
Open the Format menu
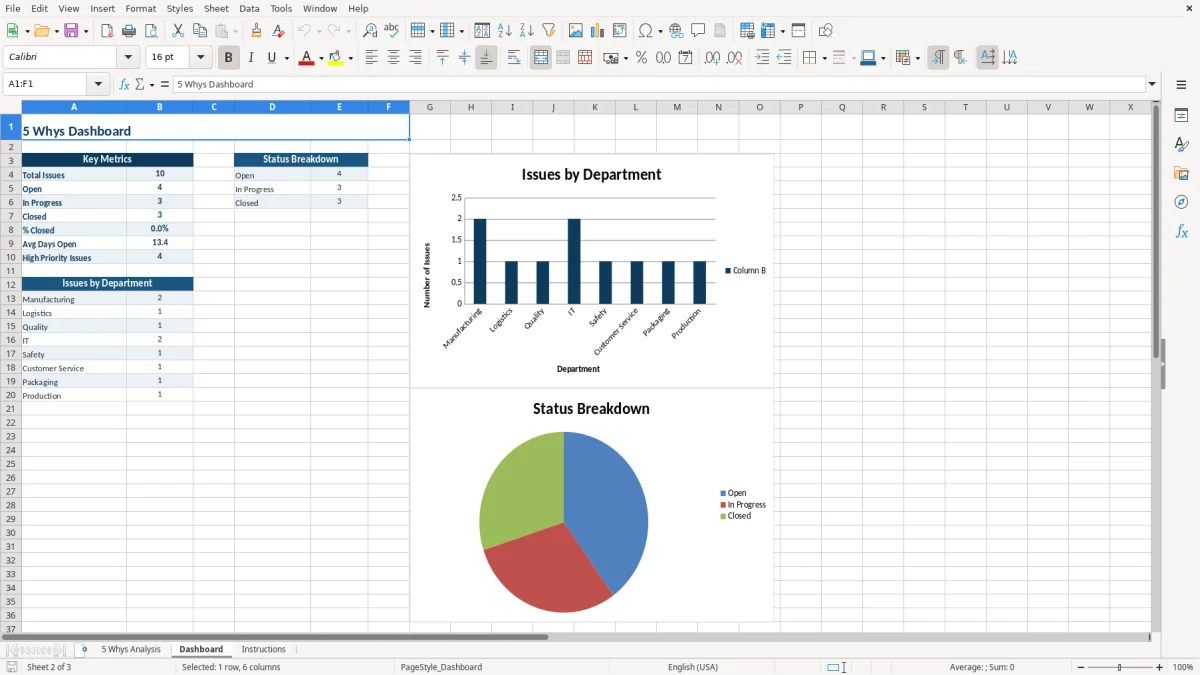pos(141,8)
